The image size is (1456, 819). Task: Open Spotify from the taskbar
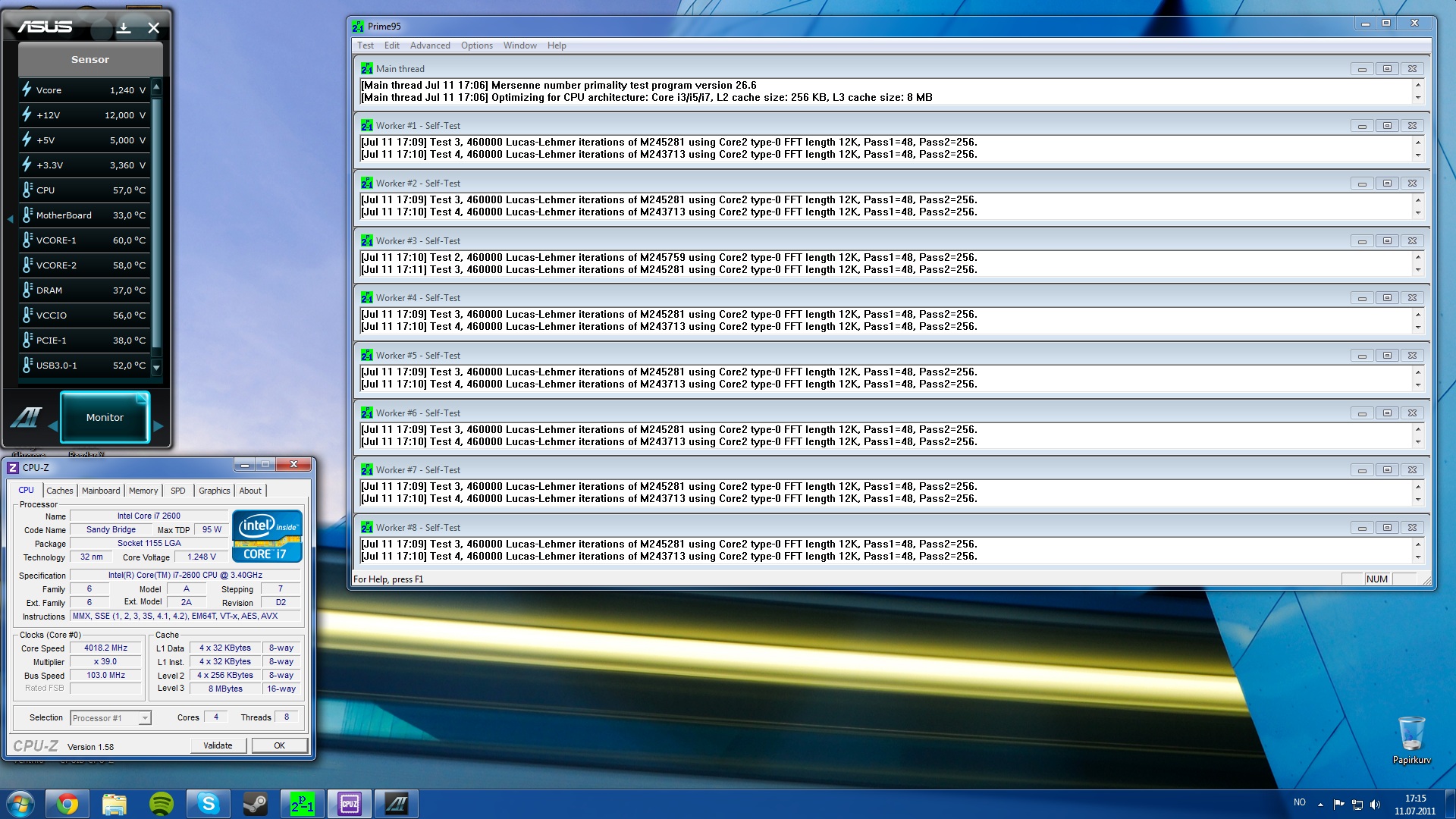point(162,804)
